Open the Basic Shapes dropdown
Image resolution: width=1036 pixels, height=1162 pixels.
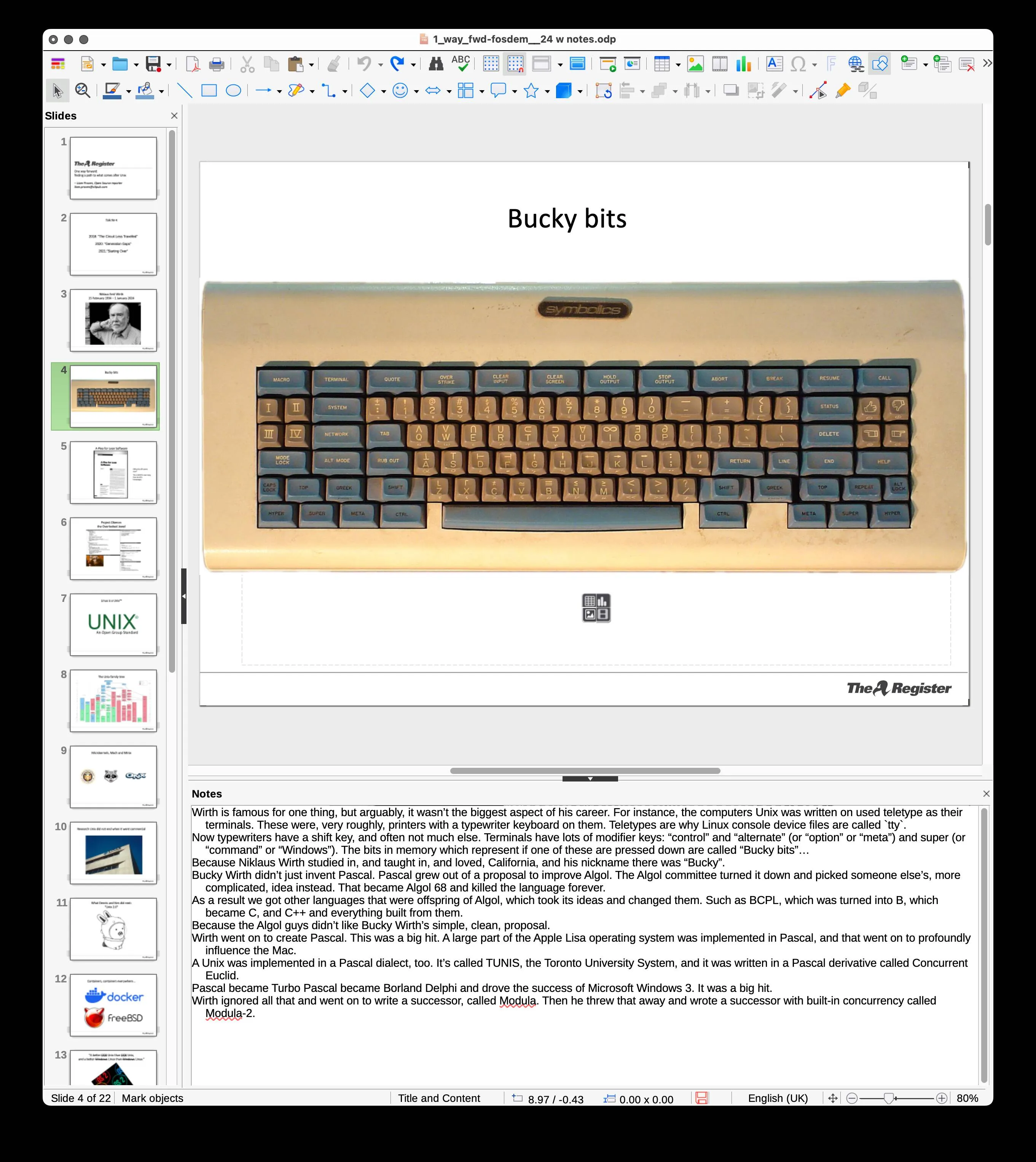pos(384,91)
